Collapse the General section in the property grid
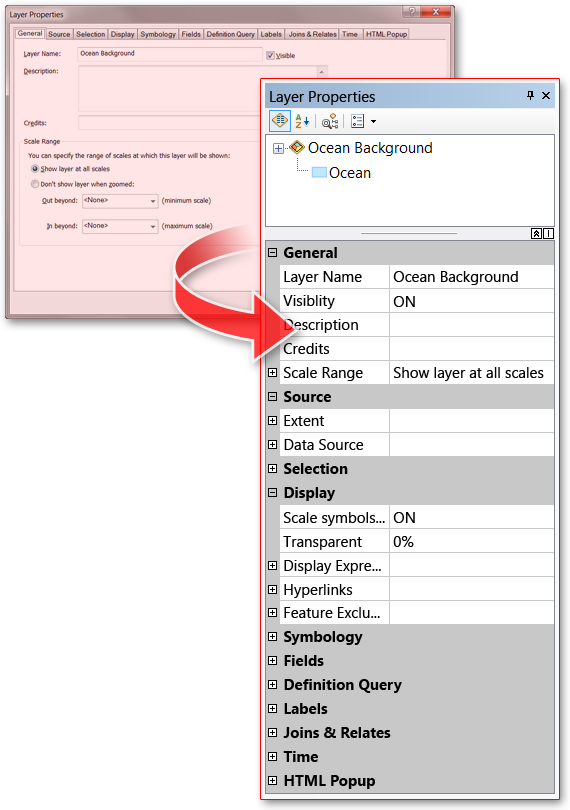 pos(272,253)
